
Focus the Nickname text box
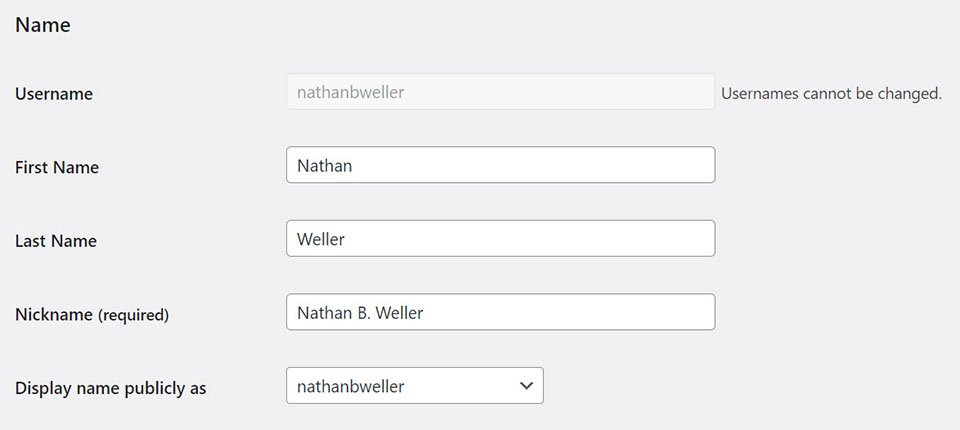pos(500,312)
